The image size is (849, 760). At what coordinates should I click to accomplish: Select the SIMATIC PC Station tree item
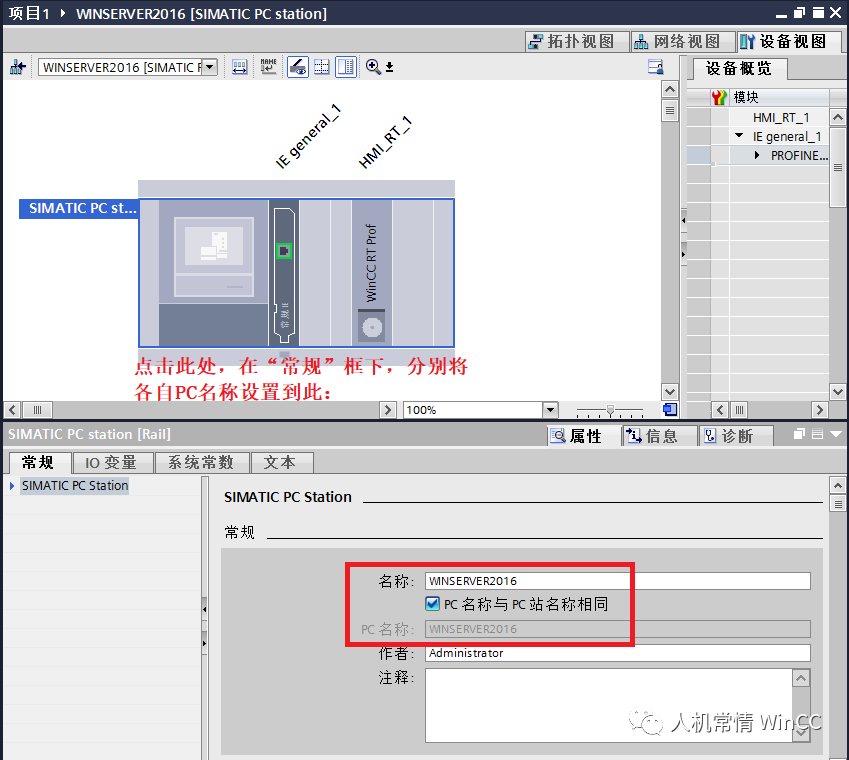click(x=75, y=486)
